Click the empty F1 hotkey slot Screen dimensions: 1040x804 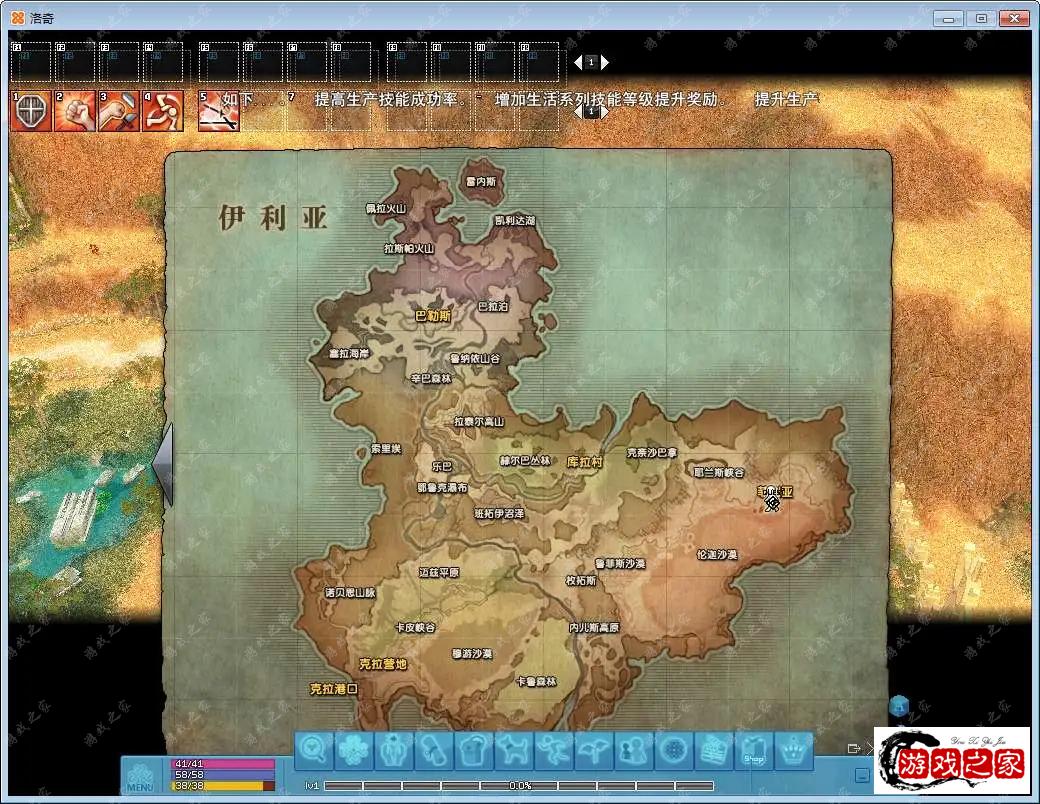tap(30, 62)
